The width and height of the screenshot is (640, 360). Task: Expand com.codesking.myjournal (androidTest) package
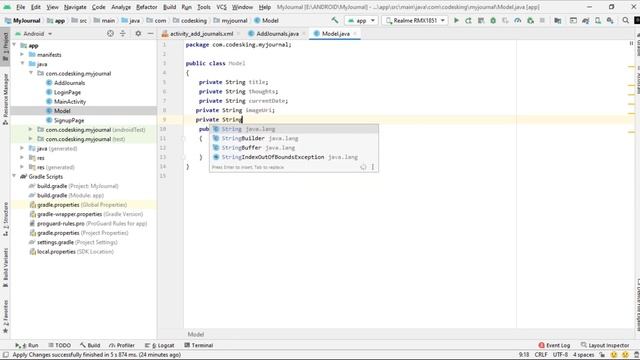click(31, 129)
